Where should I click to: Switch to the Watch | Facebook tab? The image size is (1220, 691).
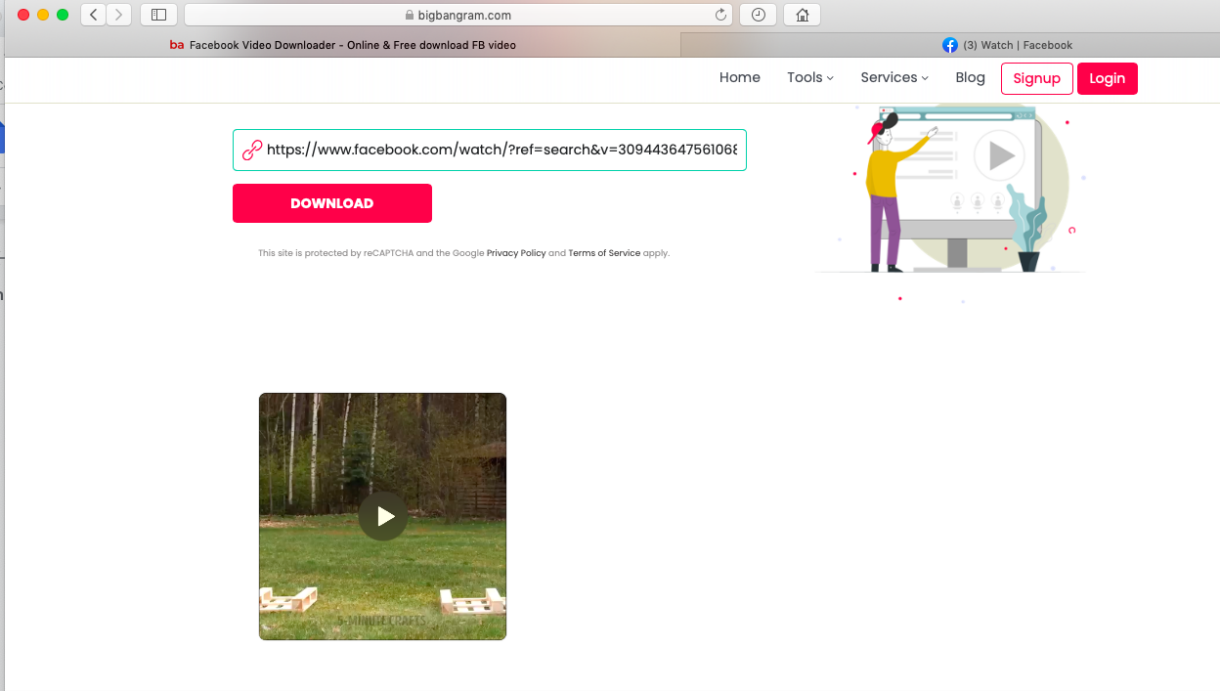[1008, 45]
